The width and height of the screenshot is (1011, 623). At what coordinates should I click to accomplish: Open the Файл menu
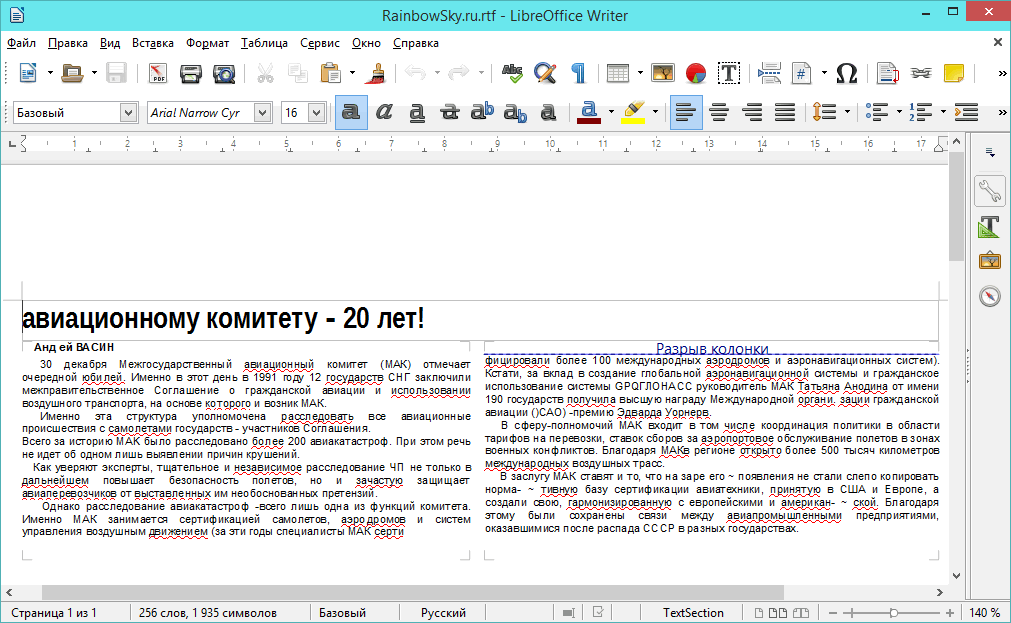[x=21, y=43]
